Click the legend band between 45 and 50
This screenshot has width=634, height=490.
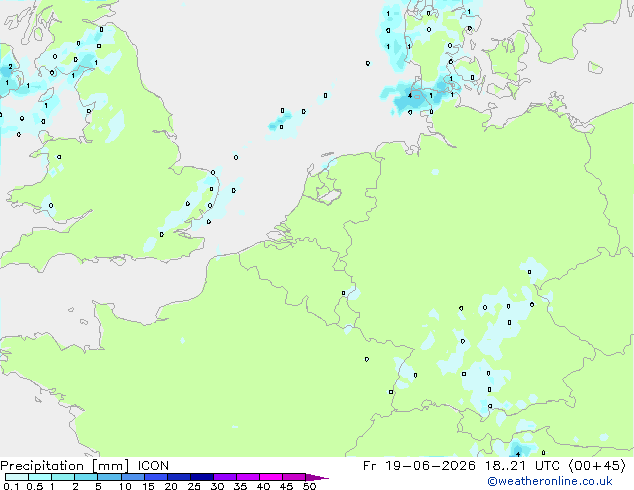(294, 477)
